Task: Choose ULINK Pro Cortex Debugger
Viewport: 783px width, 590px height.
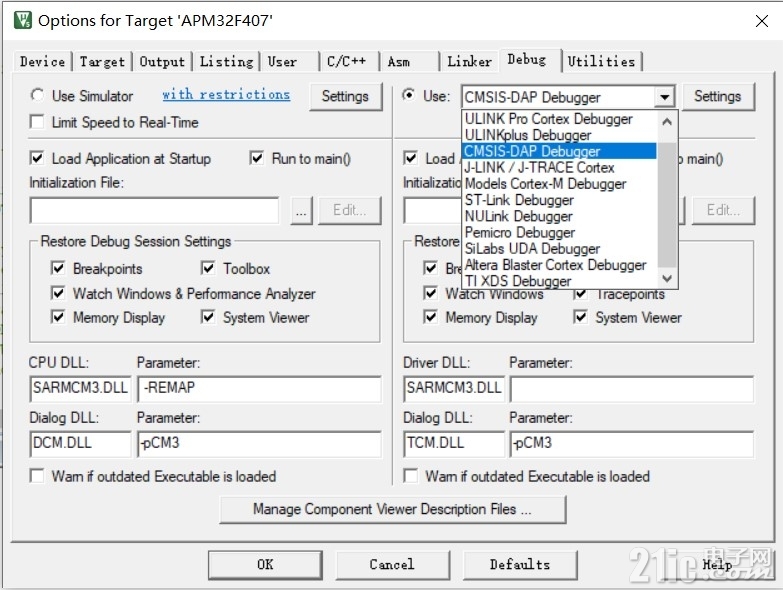Action: [x=559, y=119]
